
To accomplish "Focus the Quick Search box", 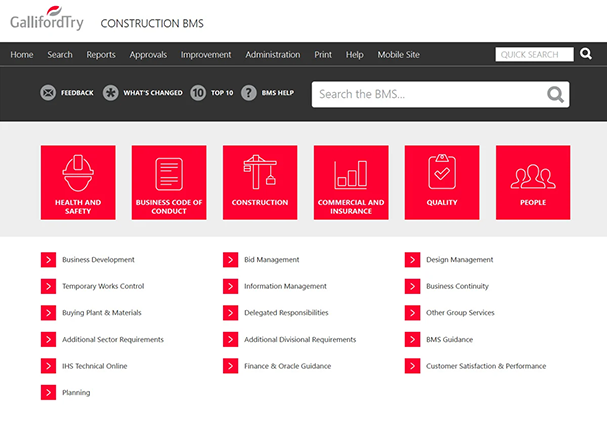I will tap(534, 55).
